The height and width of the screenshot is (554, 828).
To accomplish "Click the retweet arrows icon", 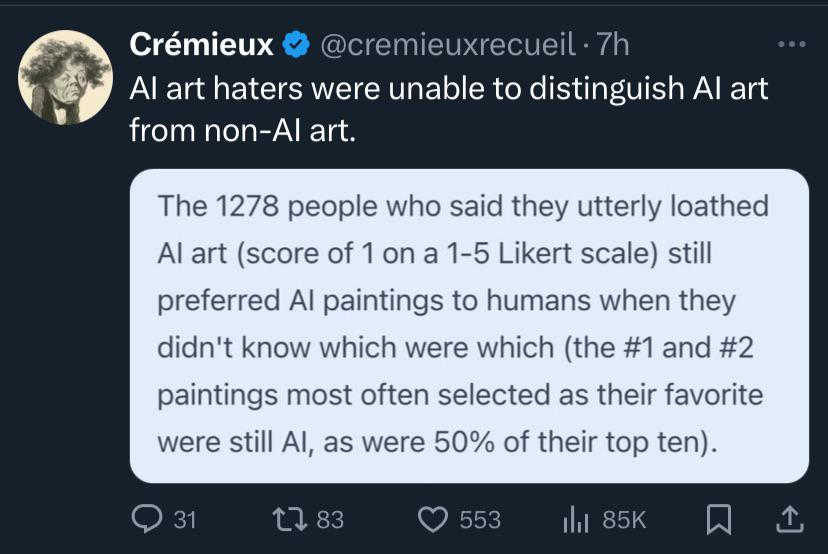I will 289,519.
